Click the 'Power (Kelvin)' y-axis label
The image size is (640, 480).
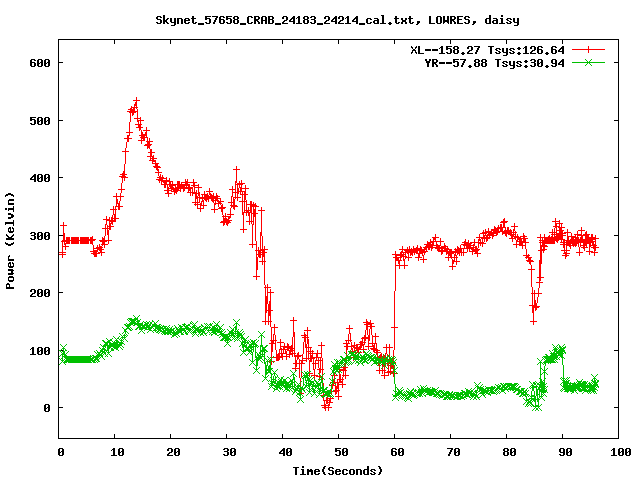pos(10,241)
